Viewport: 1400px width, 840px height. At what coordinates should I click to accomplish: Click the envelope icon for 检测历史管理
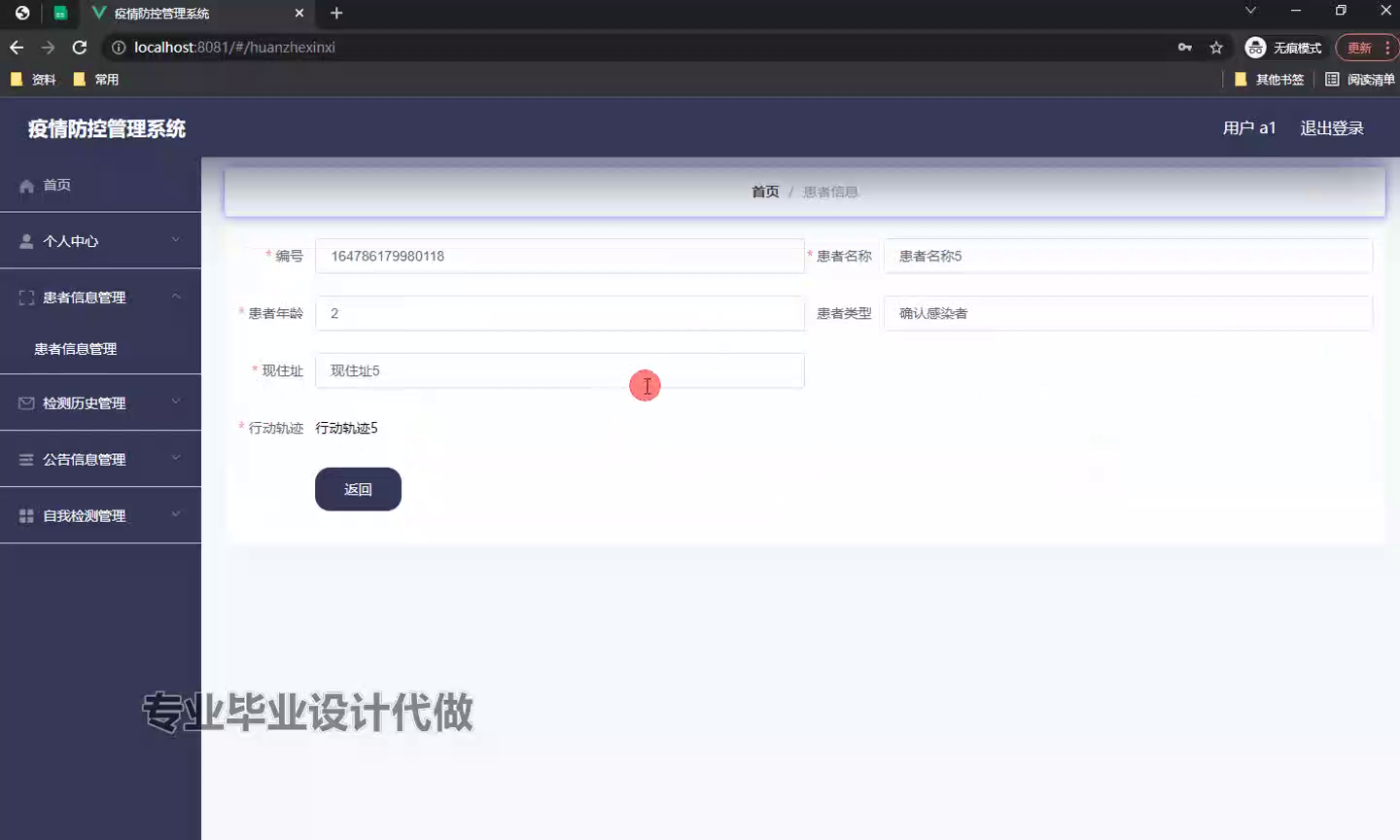coord(26,403)
